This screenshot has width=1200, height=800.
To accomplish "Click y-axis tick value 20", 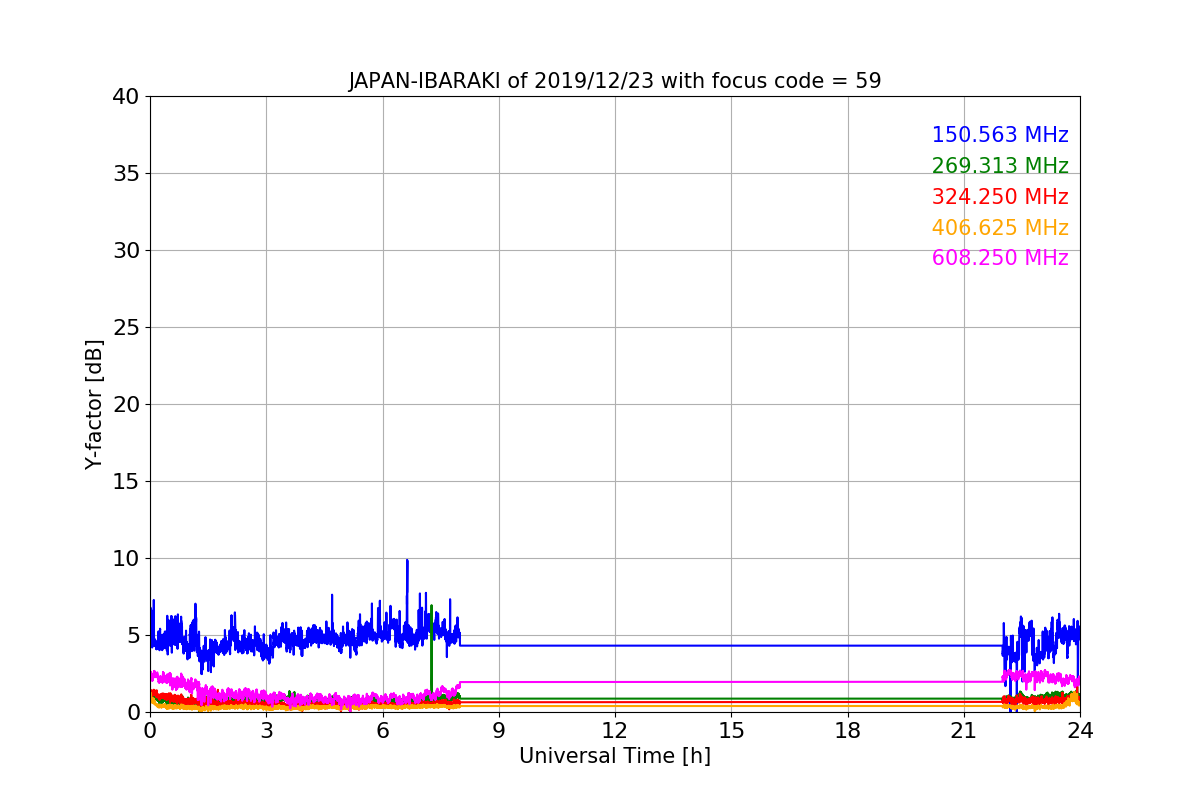I will [126, 405].
